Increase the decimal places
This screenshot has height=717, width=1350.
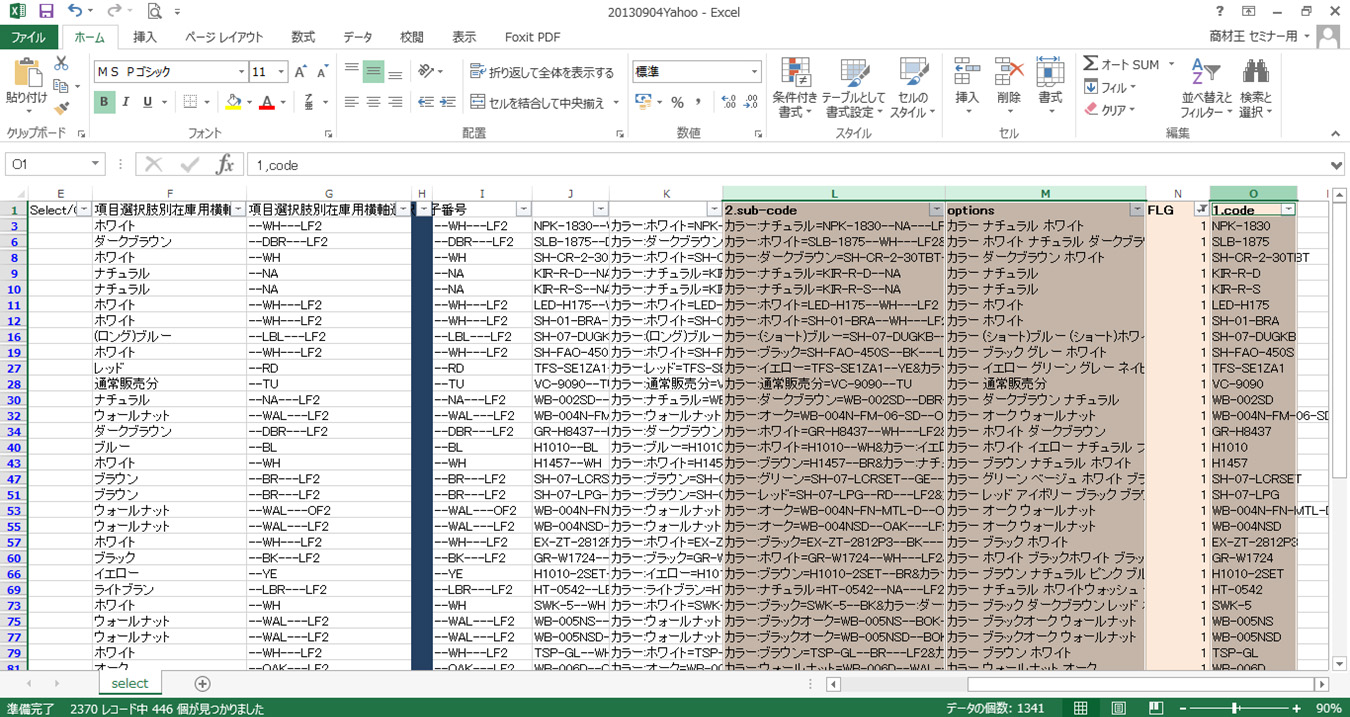coord(728,102)
